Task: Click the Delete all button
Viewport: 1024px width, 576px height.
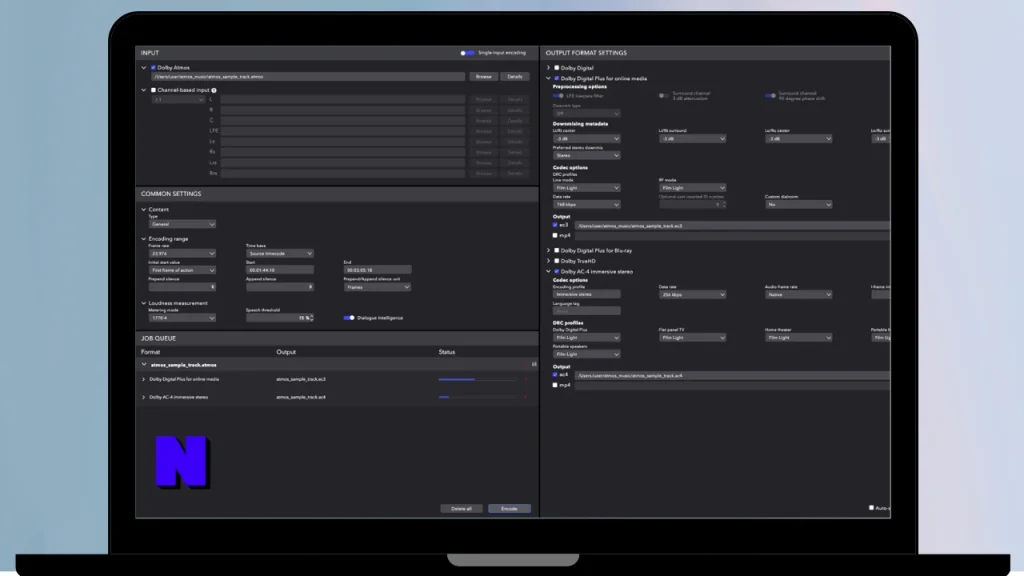Action: tap(461, 509)
